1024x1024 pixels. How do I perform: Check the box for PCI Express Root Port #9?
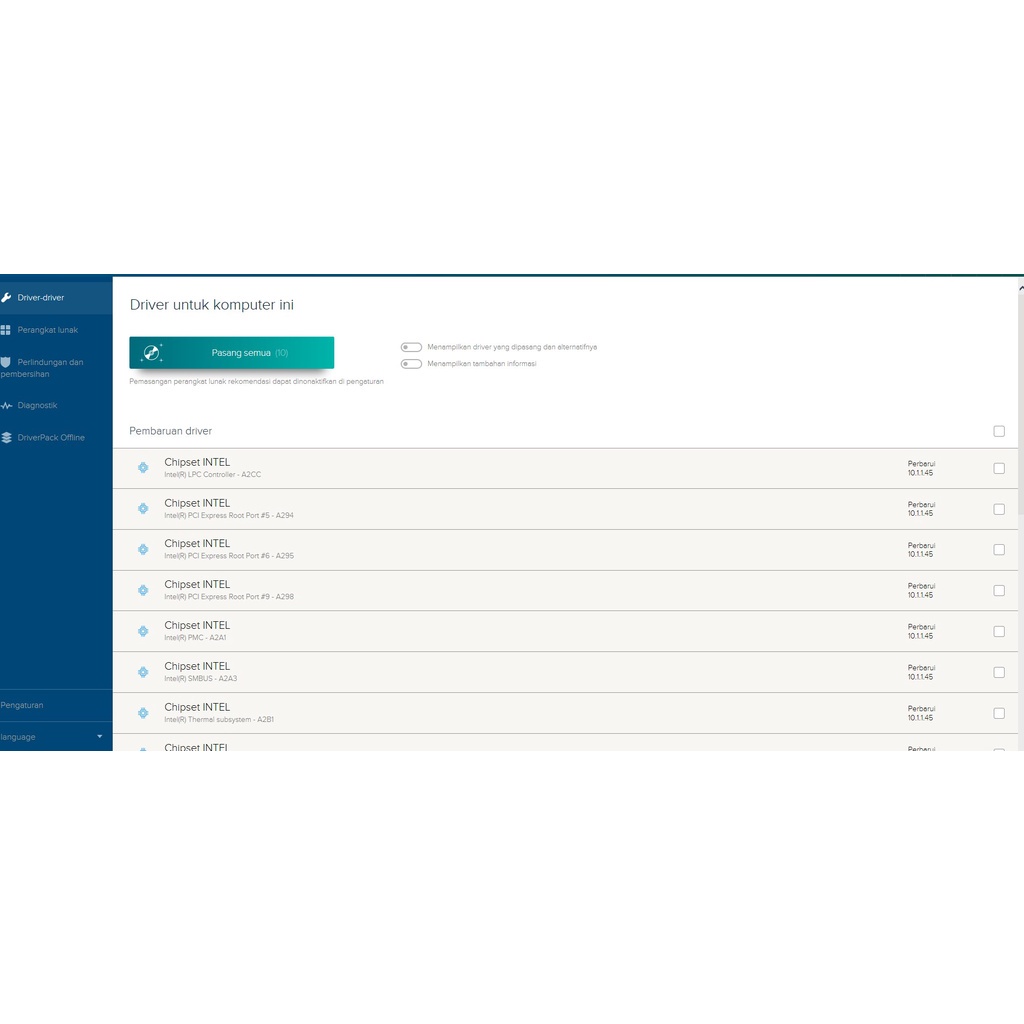(x=999, y=590)
